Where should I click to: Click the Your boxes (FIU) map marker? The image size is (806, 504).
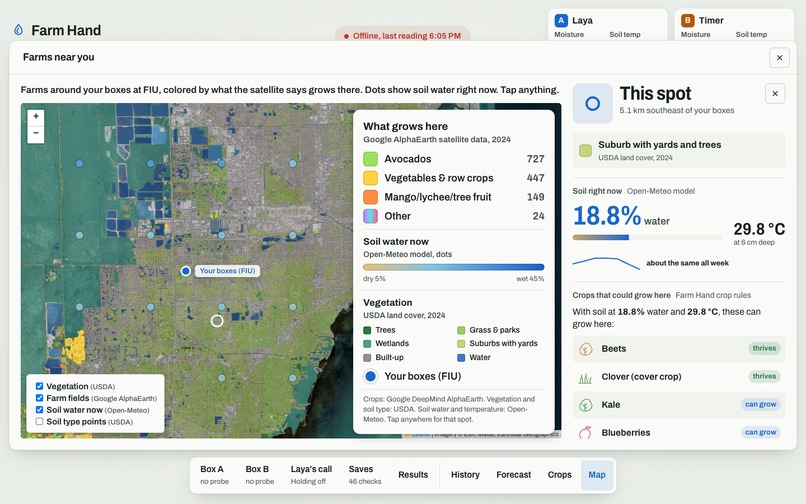point(186,271)
